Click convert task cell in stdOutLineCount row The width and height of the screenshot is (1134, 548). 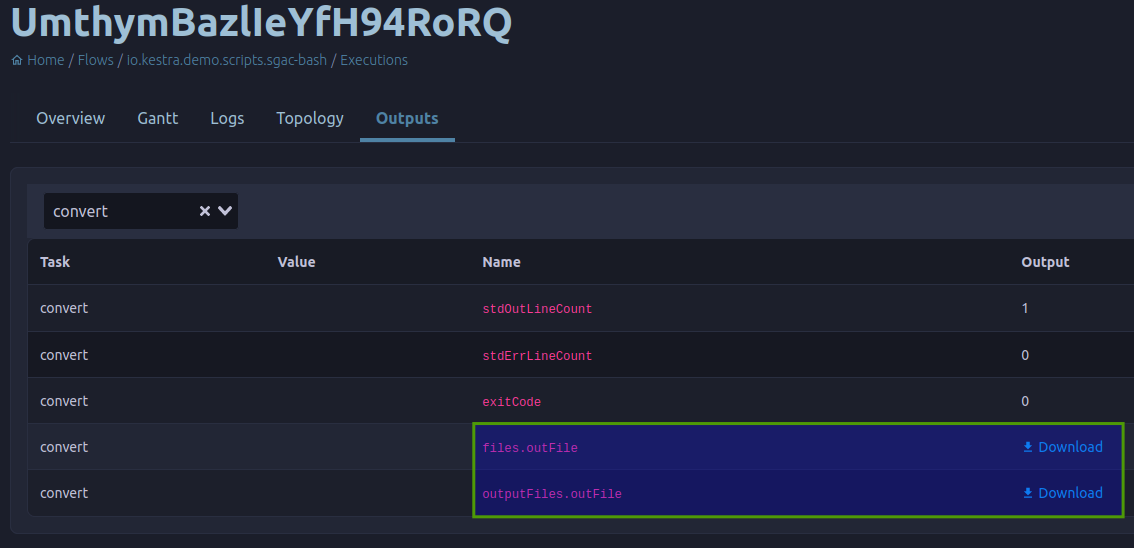click(64, 309)
